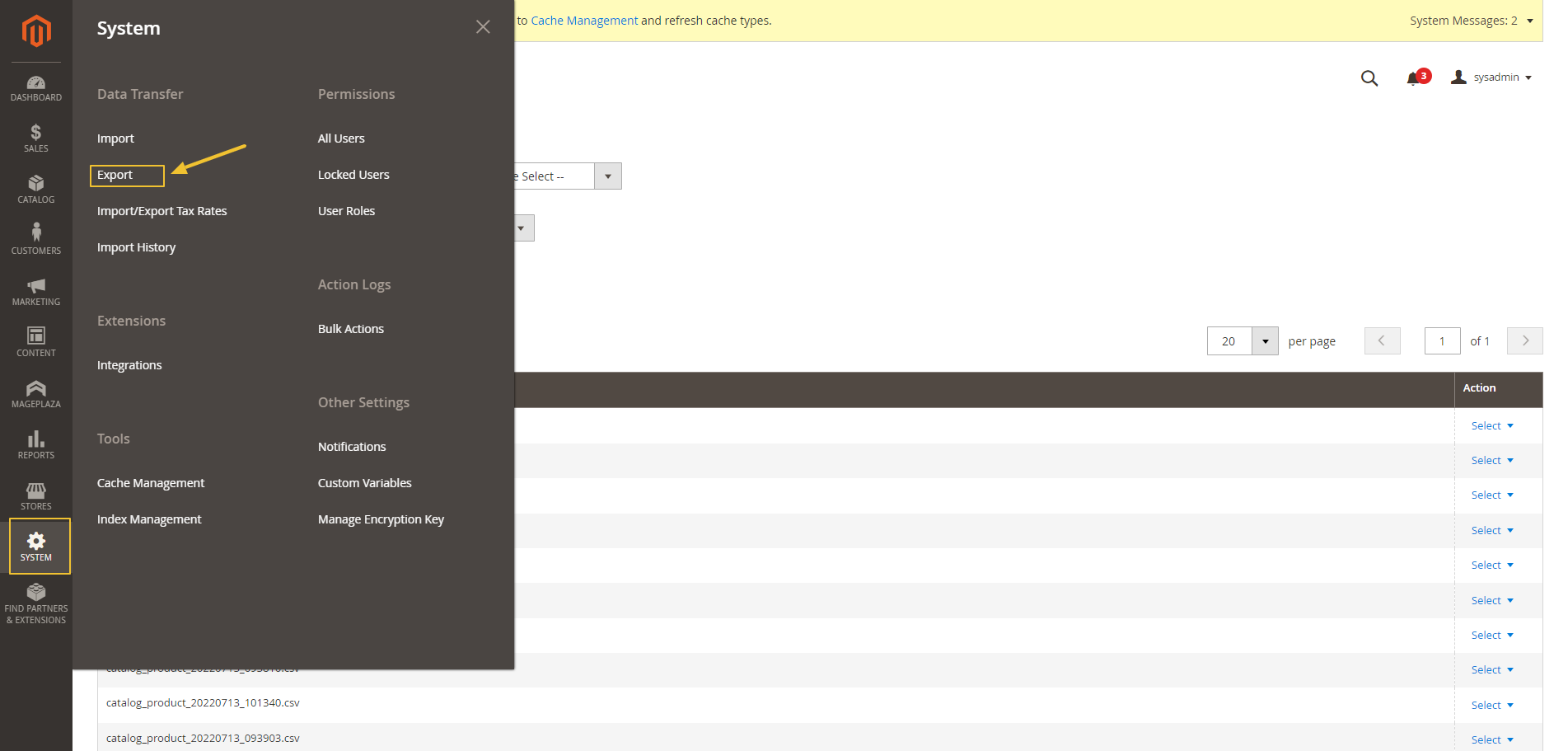
Task: Select Export in Data Transfer
Action: tap(115, 175)
